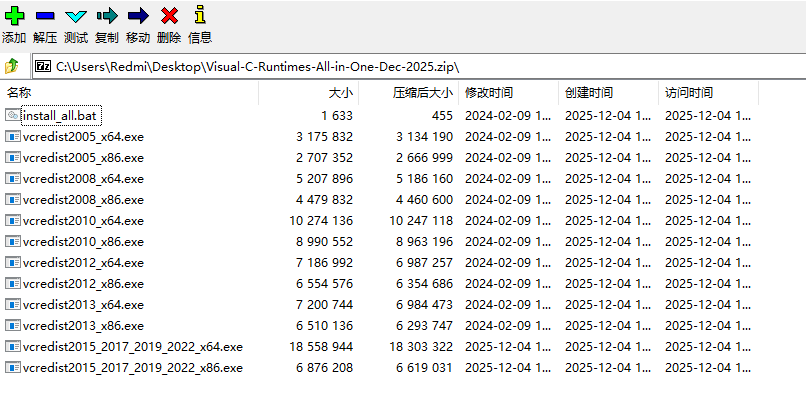Sort by Name (名称) column header
The image size is (806, 415).
point(129,93)
